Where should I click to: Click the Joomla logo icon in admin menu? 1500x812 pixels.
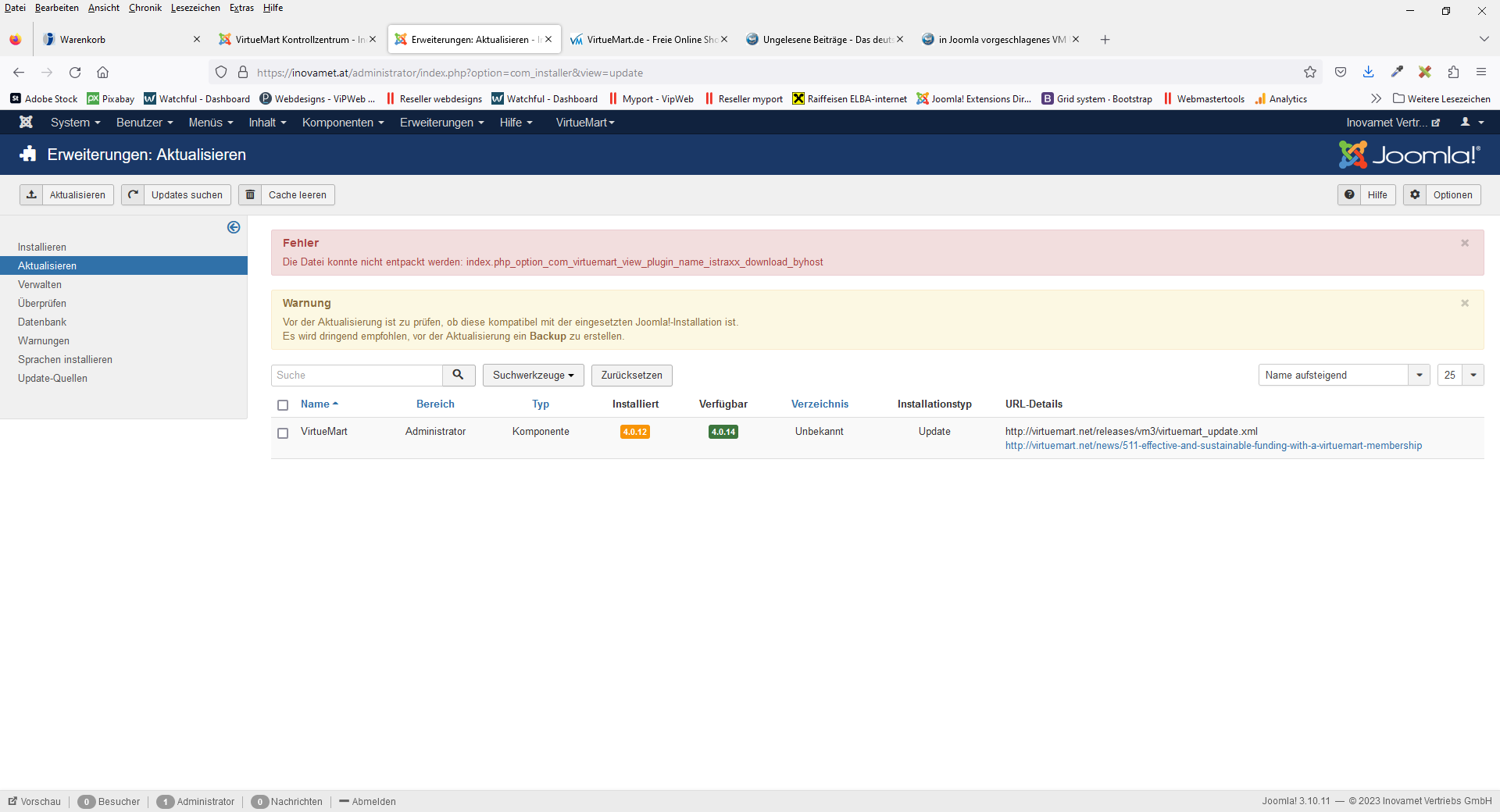point(26,123)
